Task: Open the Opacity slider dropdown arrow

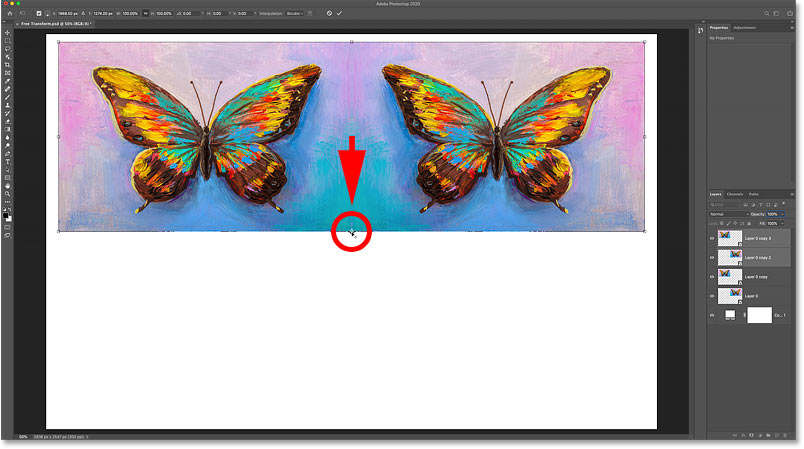Action: pyautogui.click(x=782, y=214)
